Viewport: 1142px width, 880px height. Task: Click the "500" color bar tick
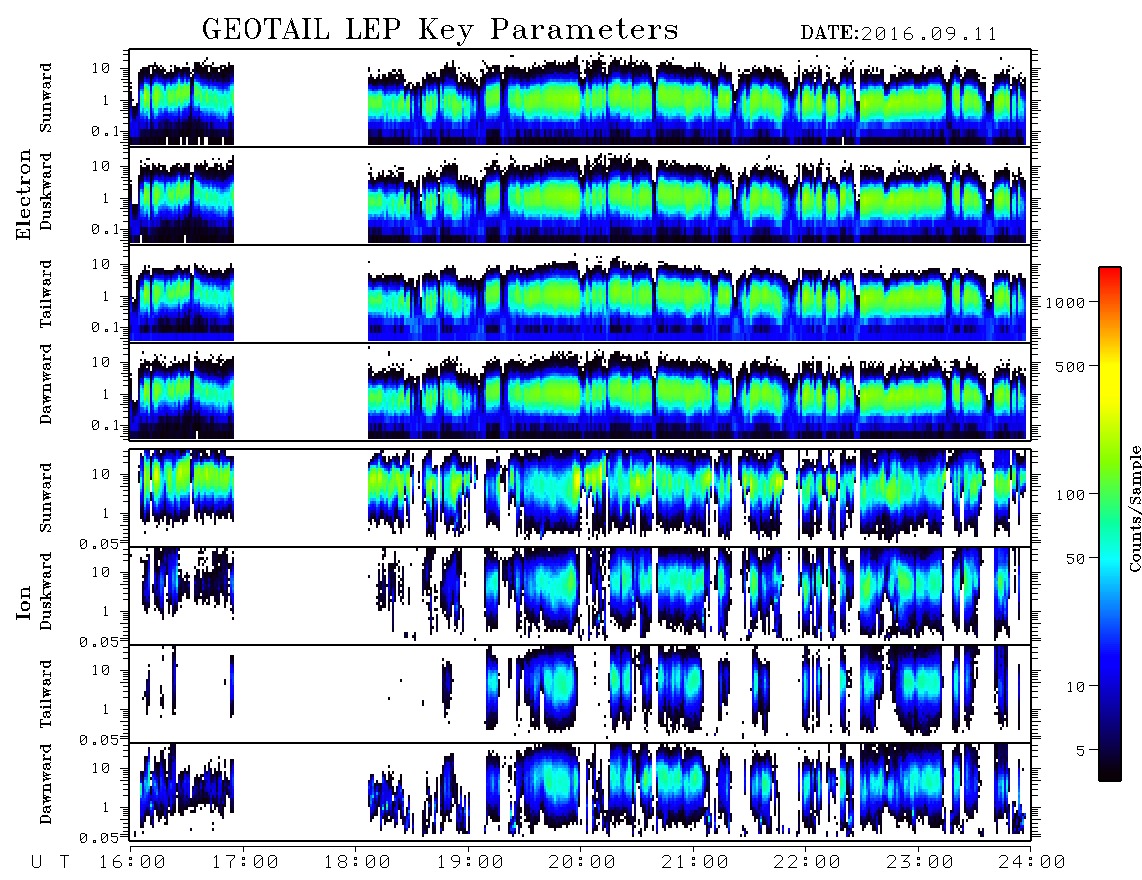click(1071, 366)
